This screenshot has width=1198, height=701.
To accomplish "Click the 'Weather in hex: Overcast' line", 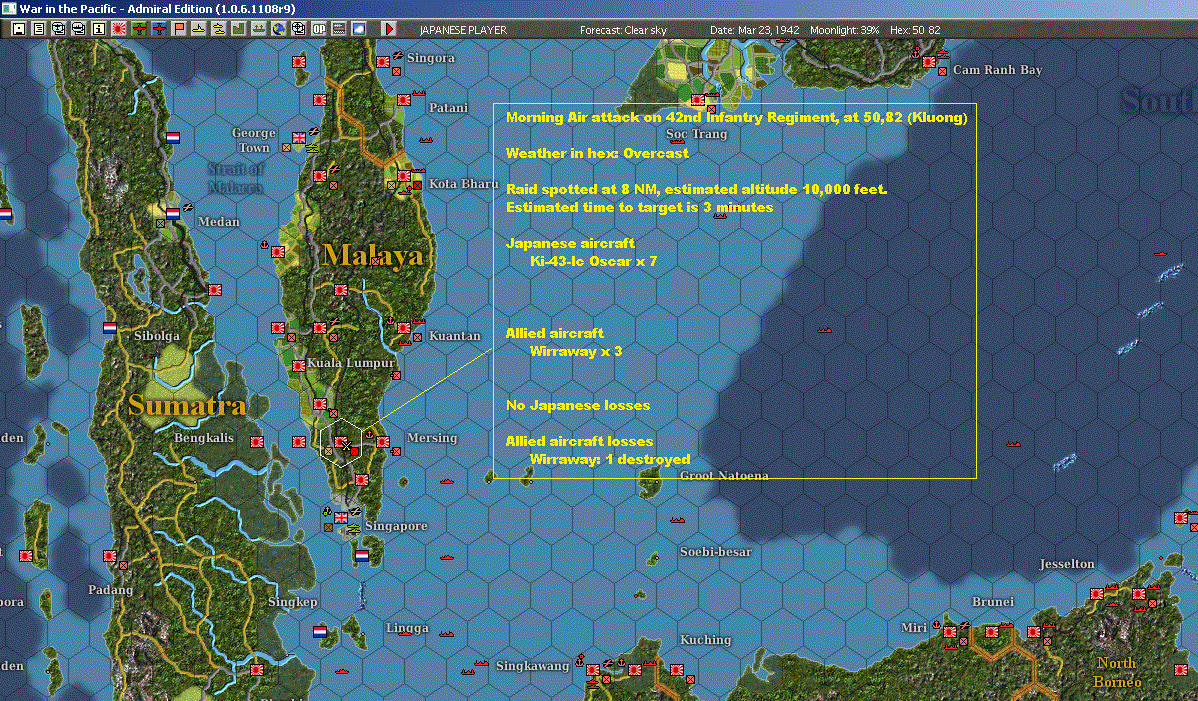I will 597,153.
